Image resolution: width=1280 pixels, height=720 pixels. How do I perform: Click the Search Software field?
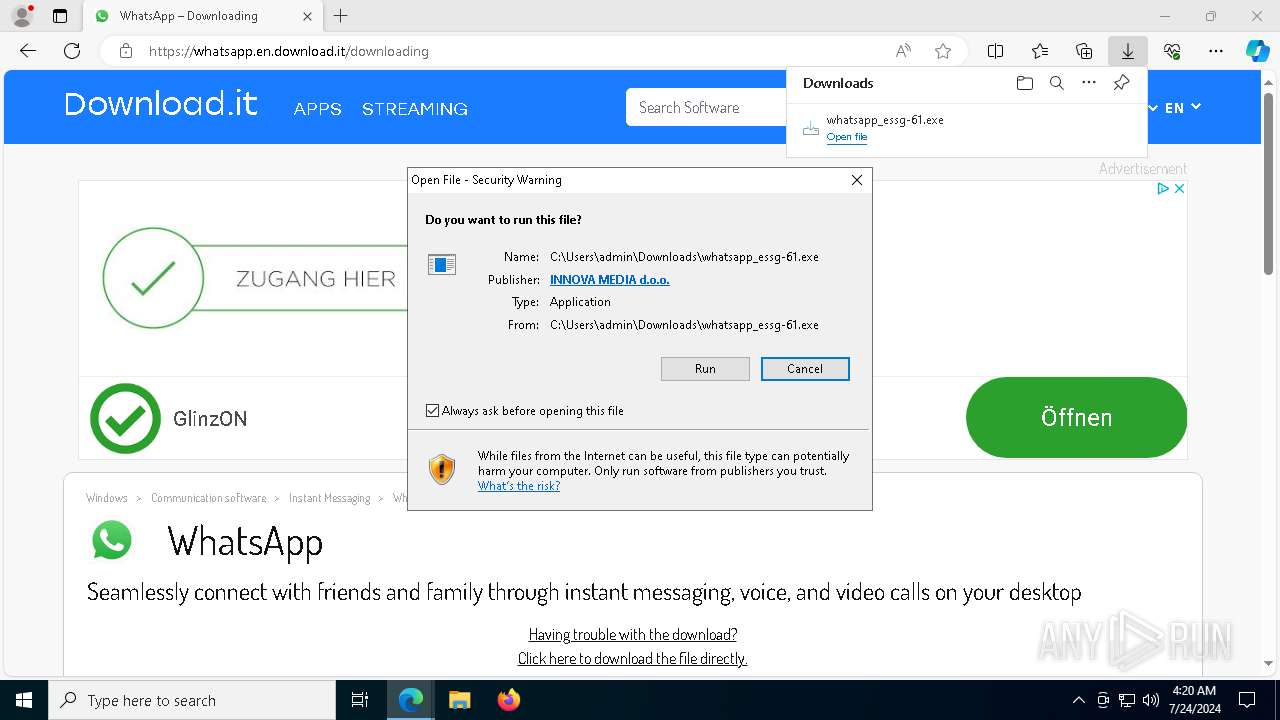707,108
